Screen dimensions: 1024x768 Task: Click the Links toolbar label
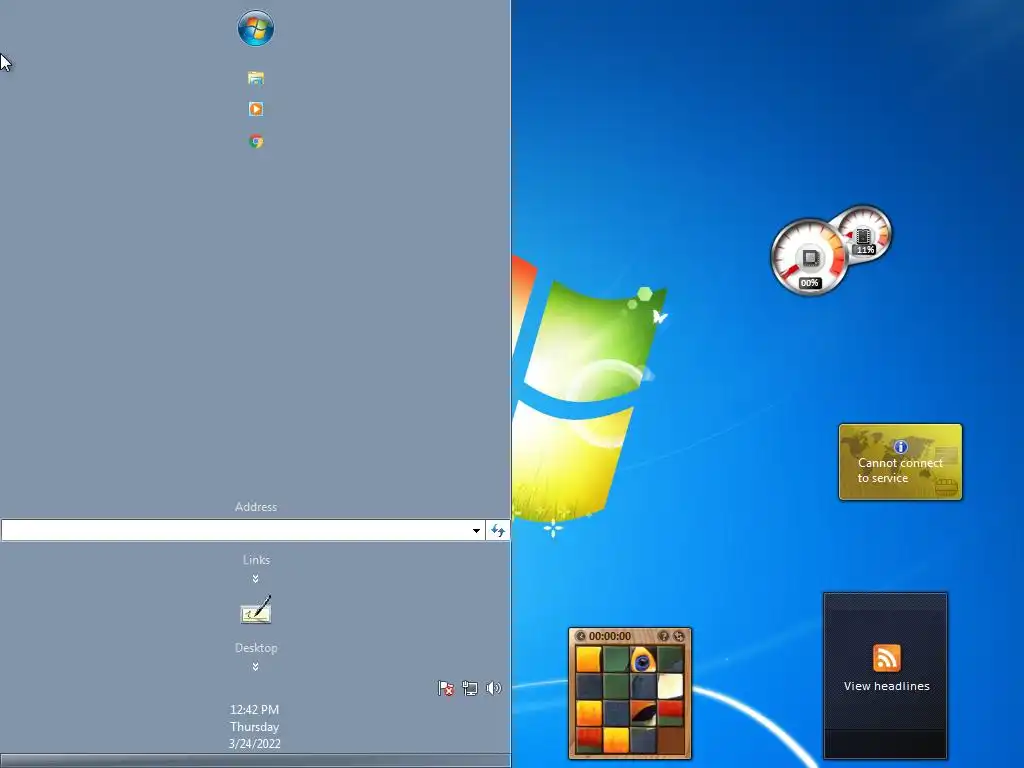pyautogui.click(x=256, y=560)
